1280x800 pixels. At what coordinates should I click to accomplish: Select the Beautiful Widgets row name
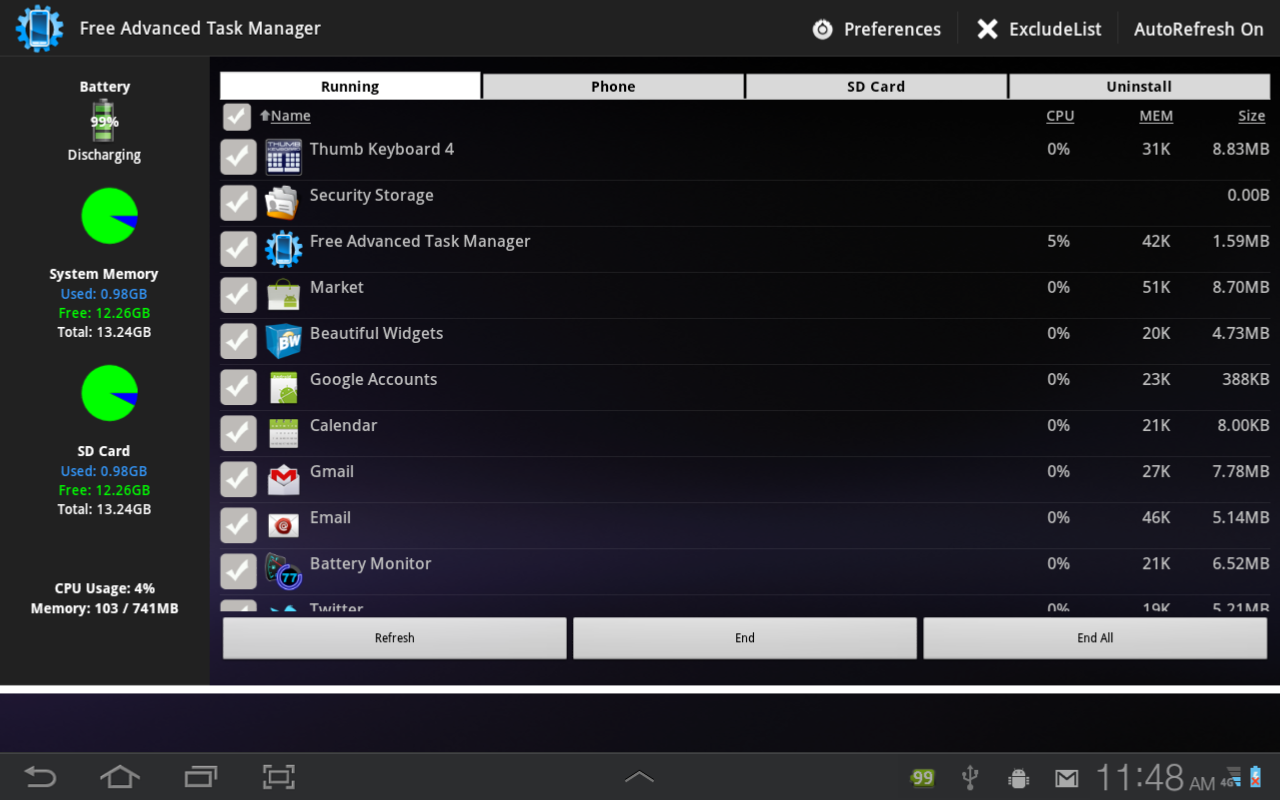tap(376, 333)
